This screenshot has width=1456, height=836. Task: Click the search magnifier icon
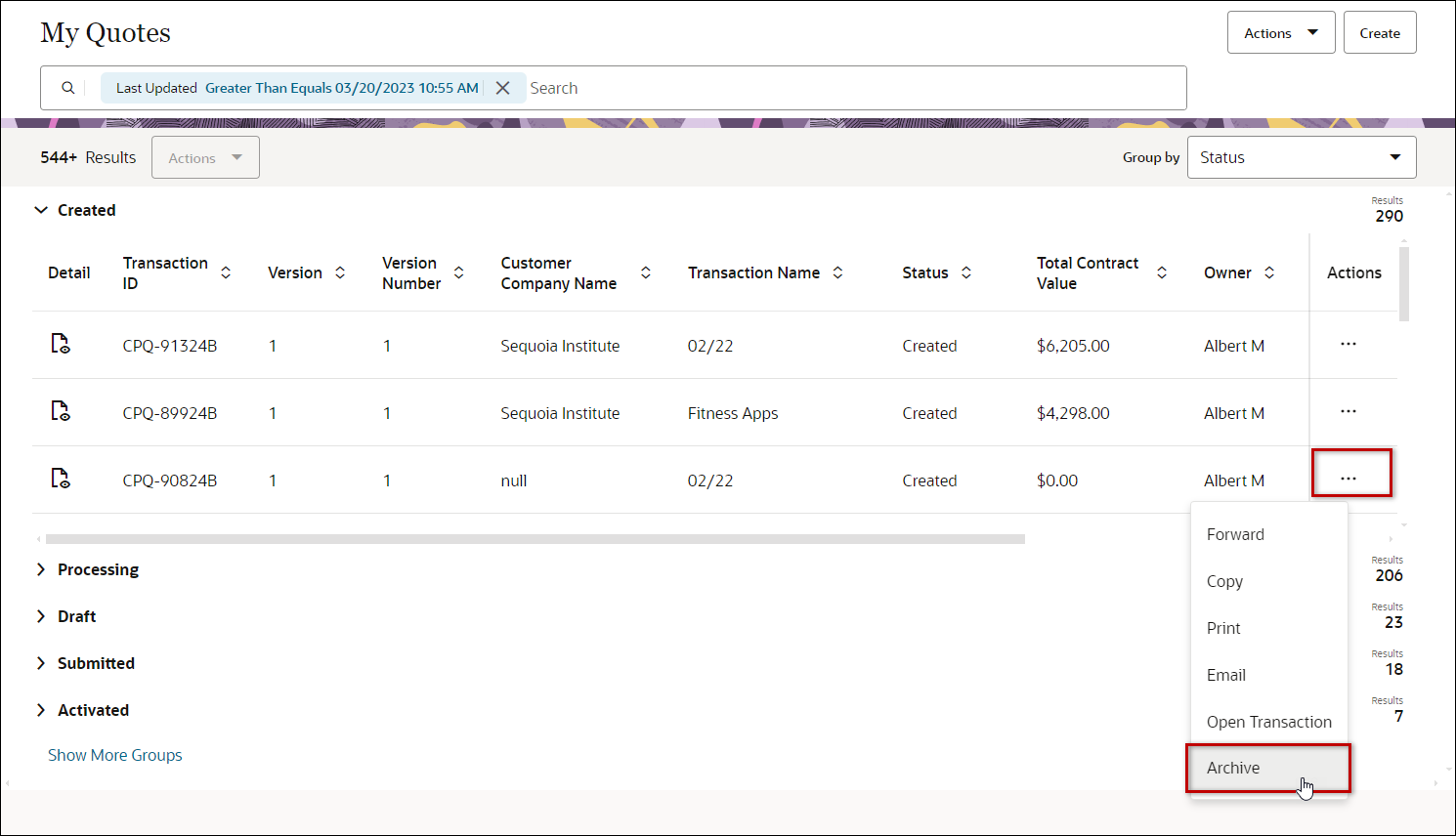click(67, 87)
